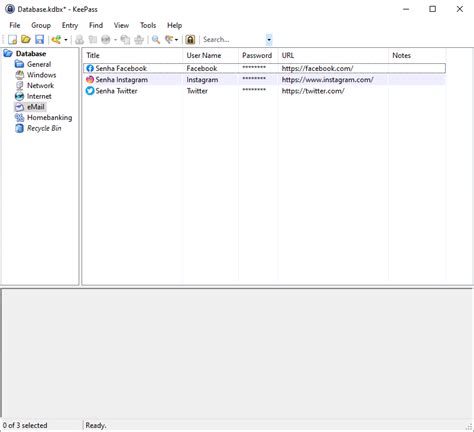Image resolution: width=474 pixels, height=432 pixels.
Task: Sort entries by URL column
Action: pos(333,55)
